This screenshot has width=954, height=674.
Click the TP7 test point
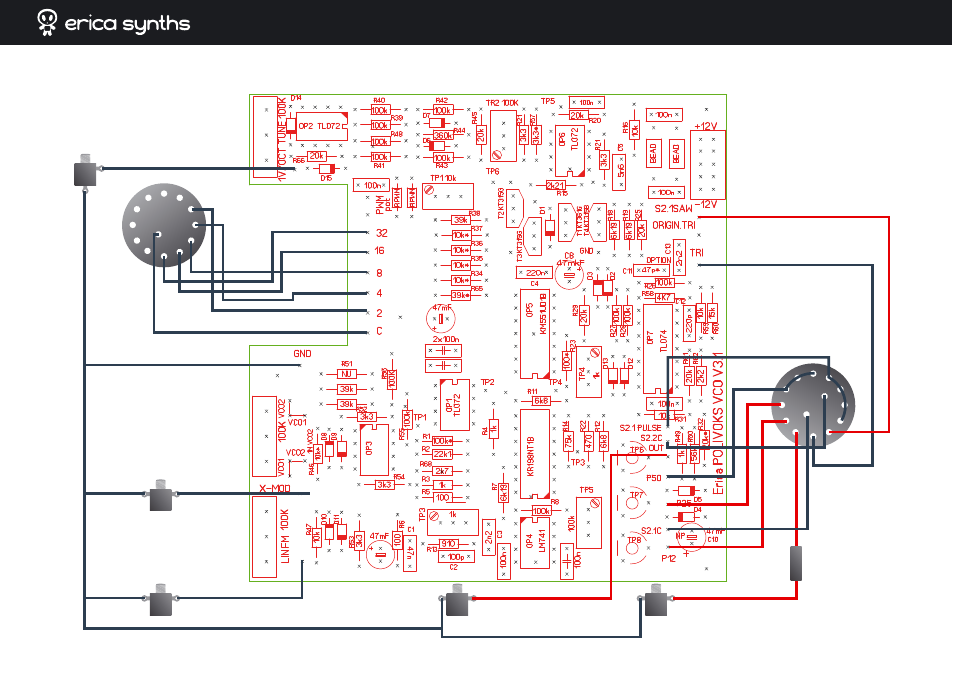[633, 504]
